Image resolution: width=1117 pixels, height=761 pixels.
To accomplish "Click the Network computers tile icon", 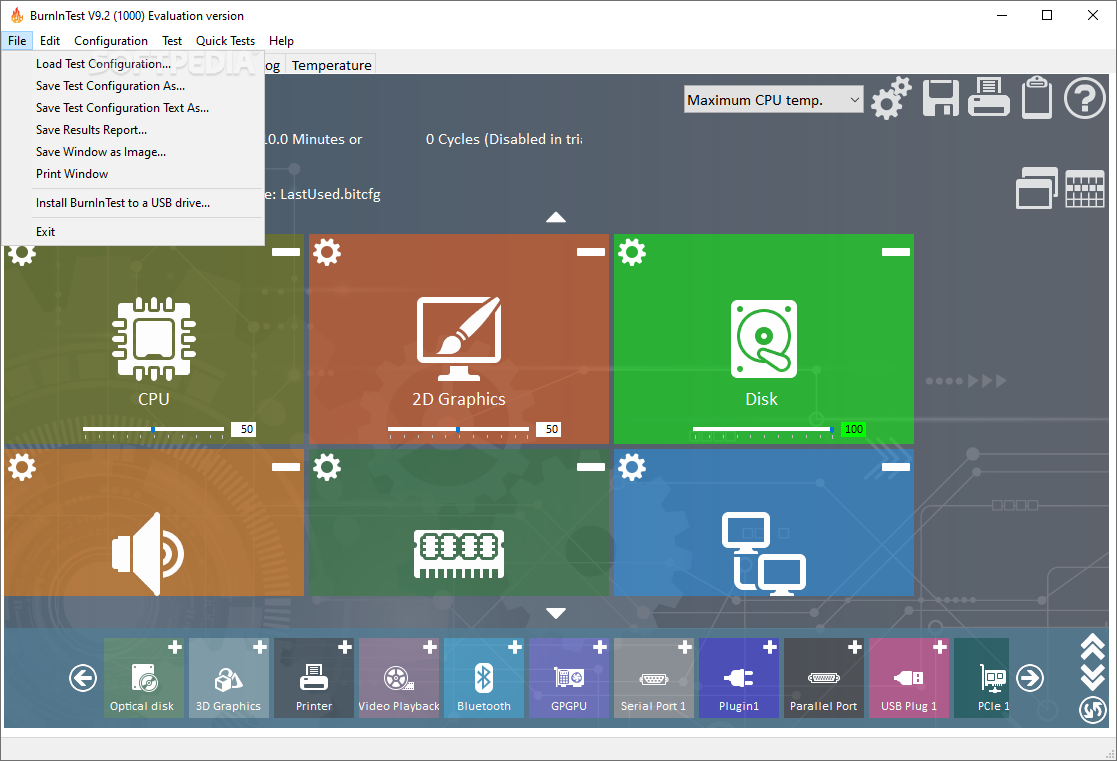I will [764, 554].
